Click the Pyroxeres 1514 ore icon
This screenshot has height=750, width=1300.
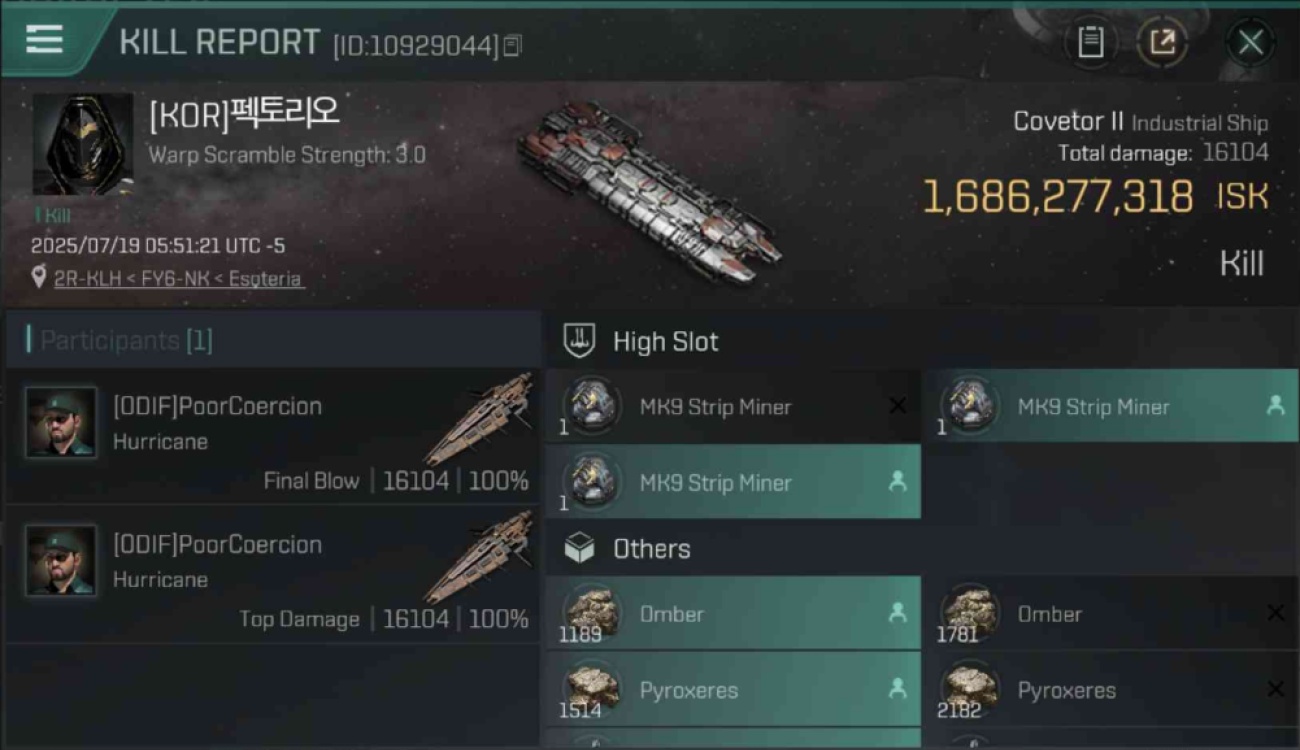(x=592, y=689)
